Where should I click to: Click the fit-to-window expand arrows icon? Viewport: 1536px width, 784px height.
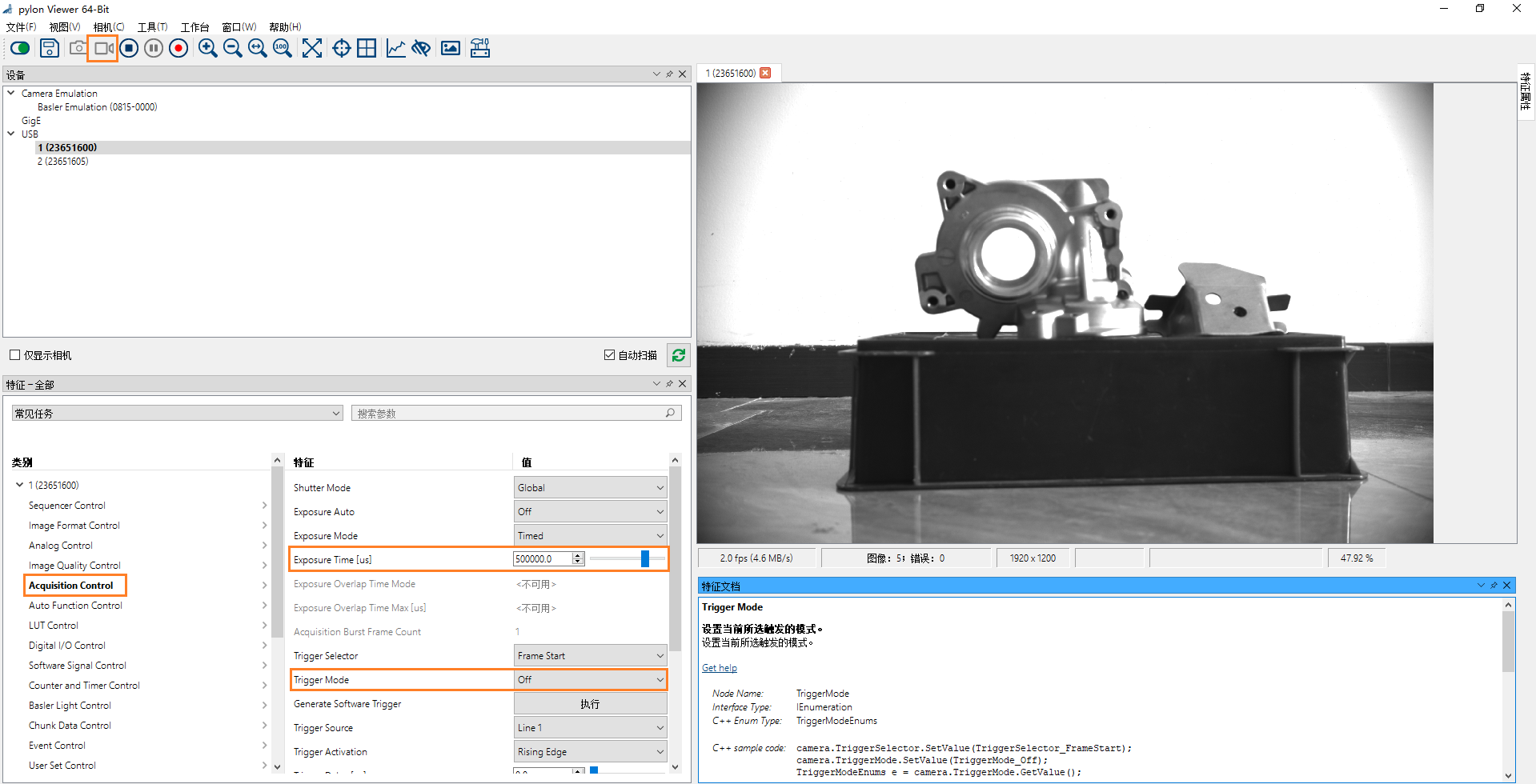coord(312,49)
